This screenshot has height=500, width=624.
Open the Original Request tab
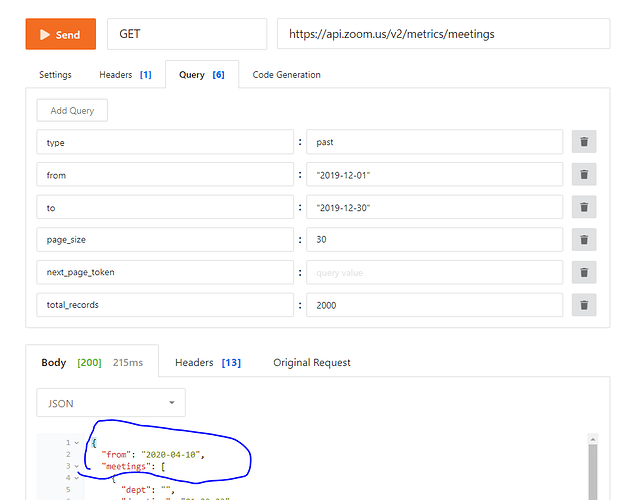click(x=312, y=363)
